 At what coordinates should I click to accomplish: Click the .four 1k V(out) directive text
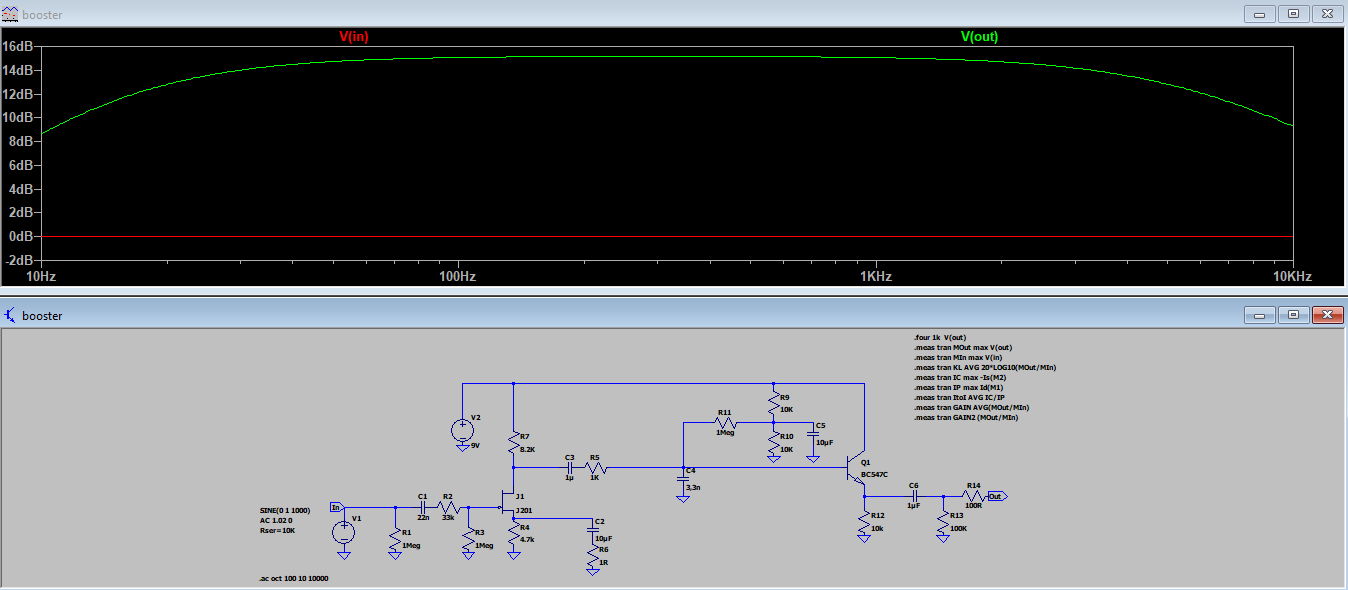tap(939, 337)
